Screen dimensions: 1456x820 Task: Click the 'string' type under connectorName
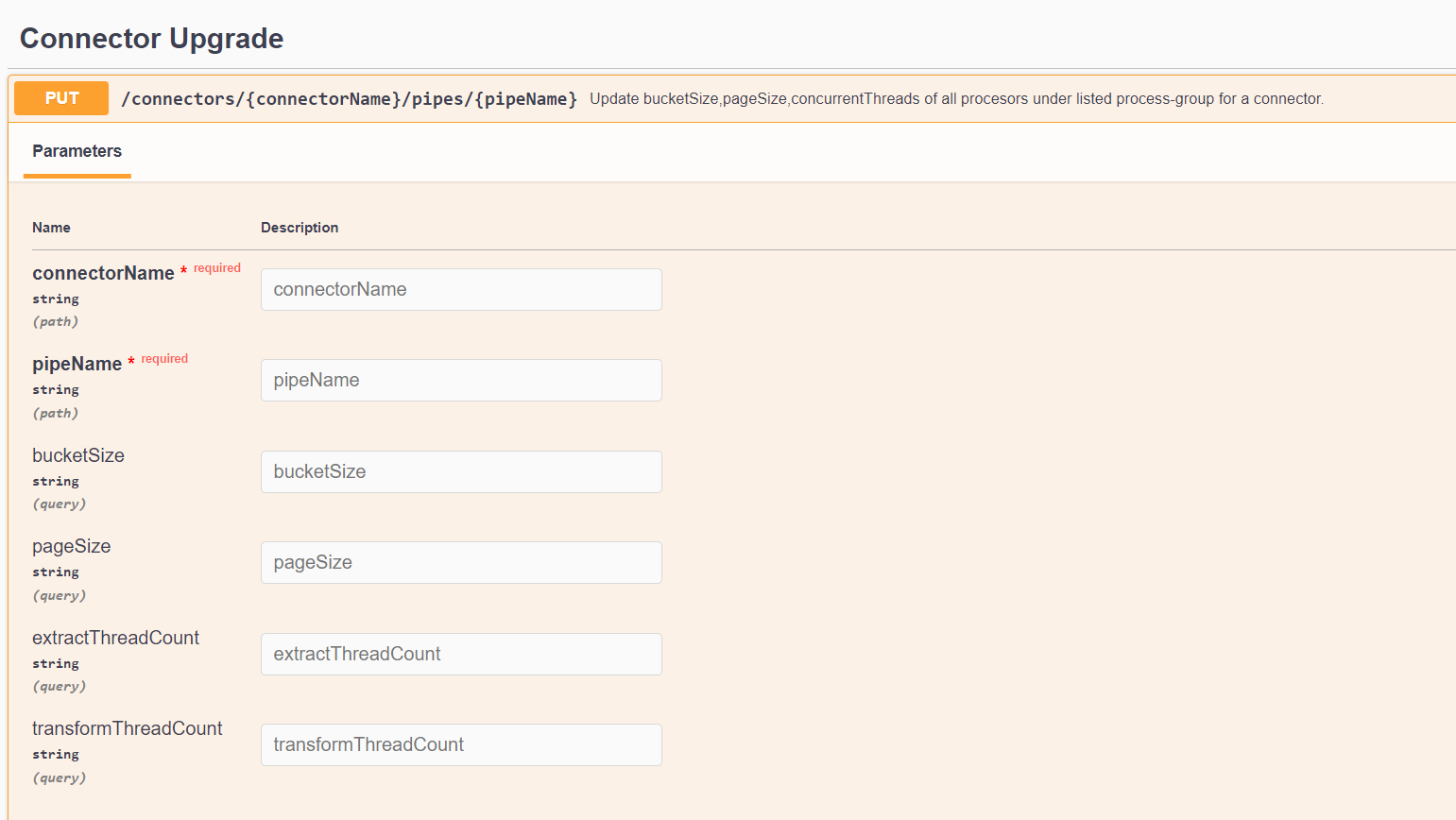coord(56,299)
